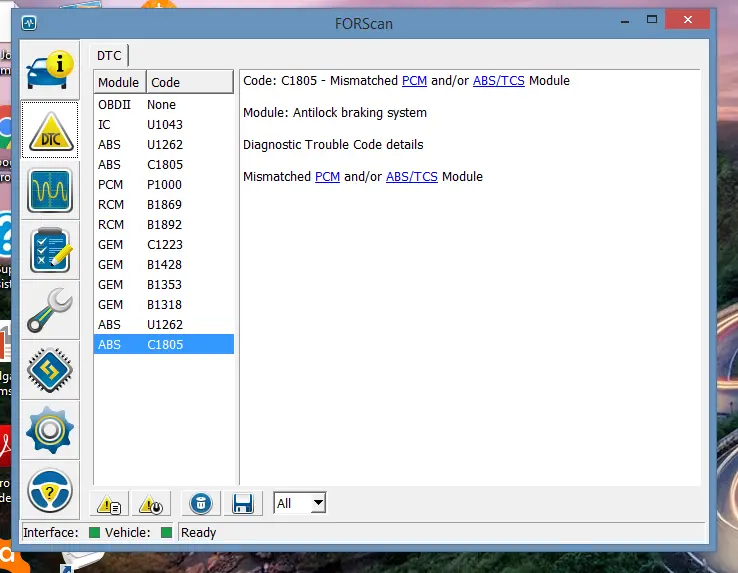Open the tests checklist section
This screenshot has width=738, height=573.
[50, 250]
